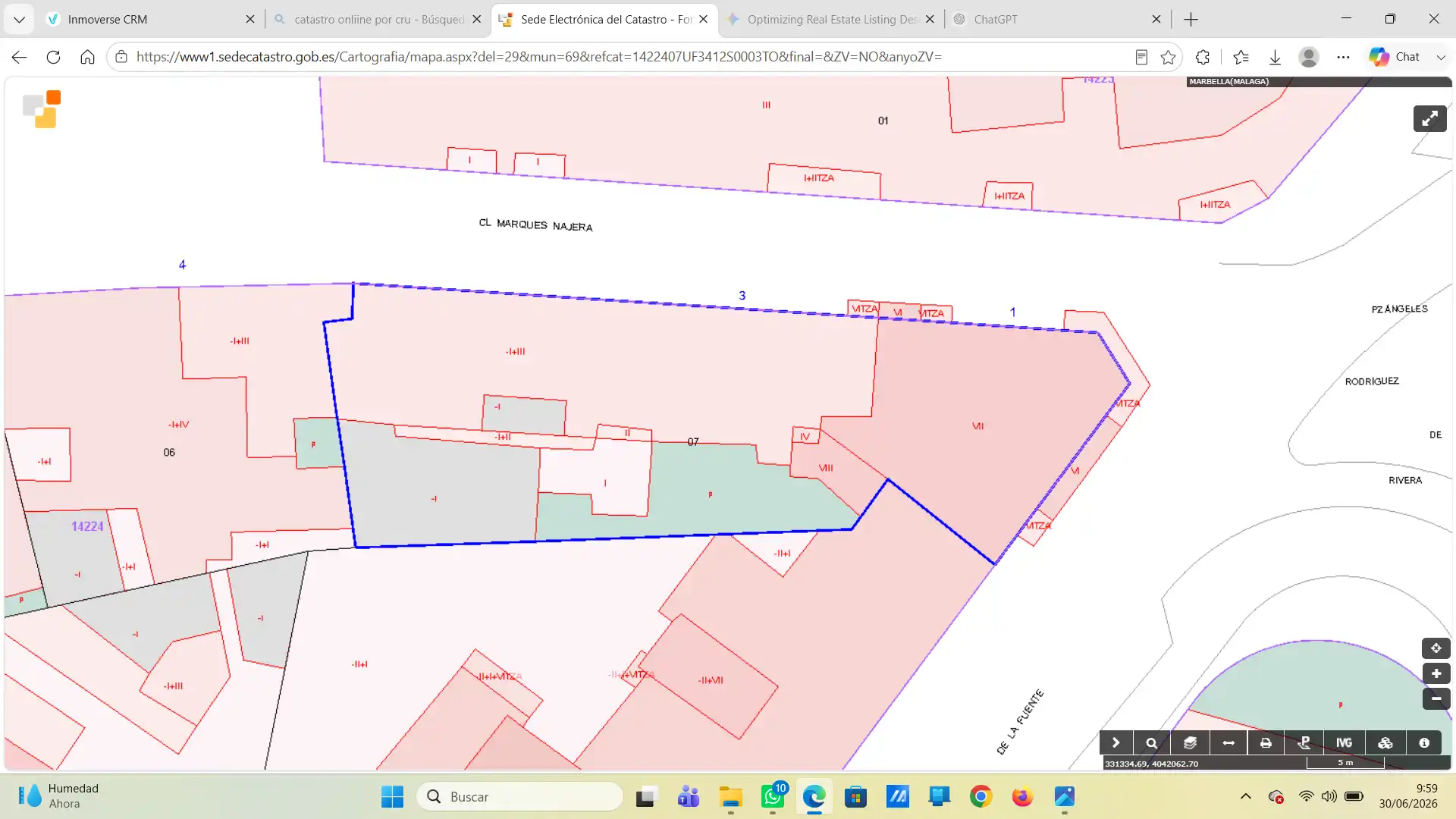Screen dimensions: 1456x819
Task: Open the parcel P location tool
Action: [1304, 743]
